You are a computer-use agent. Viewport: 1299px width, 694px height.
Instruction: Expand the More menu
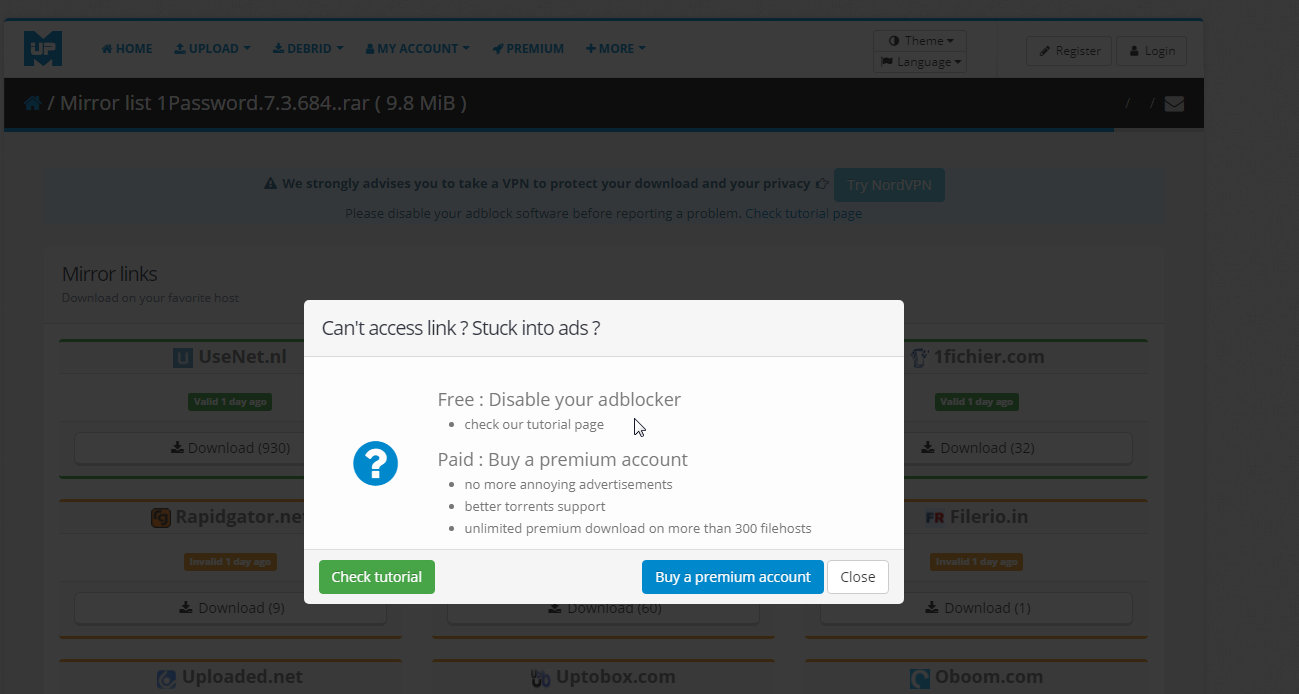click(x=616, y=48)
